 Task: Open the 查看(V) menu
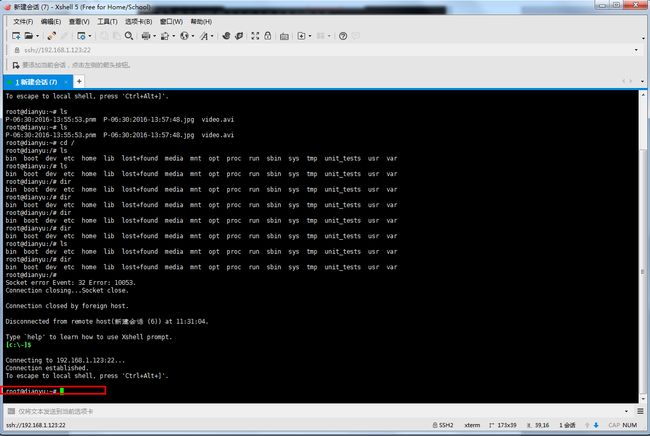[x=79, y=22]
